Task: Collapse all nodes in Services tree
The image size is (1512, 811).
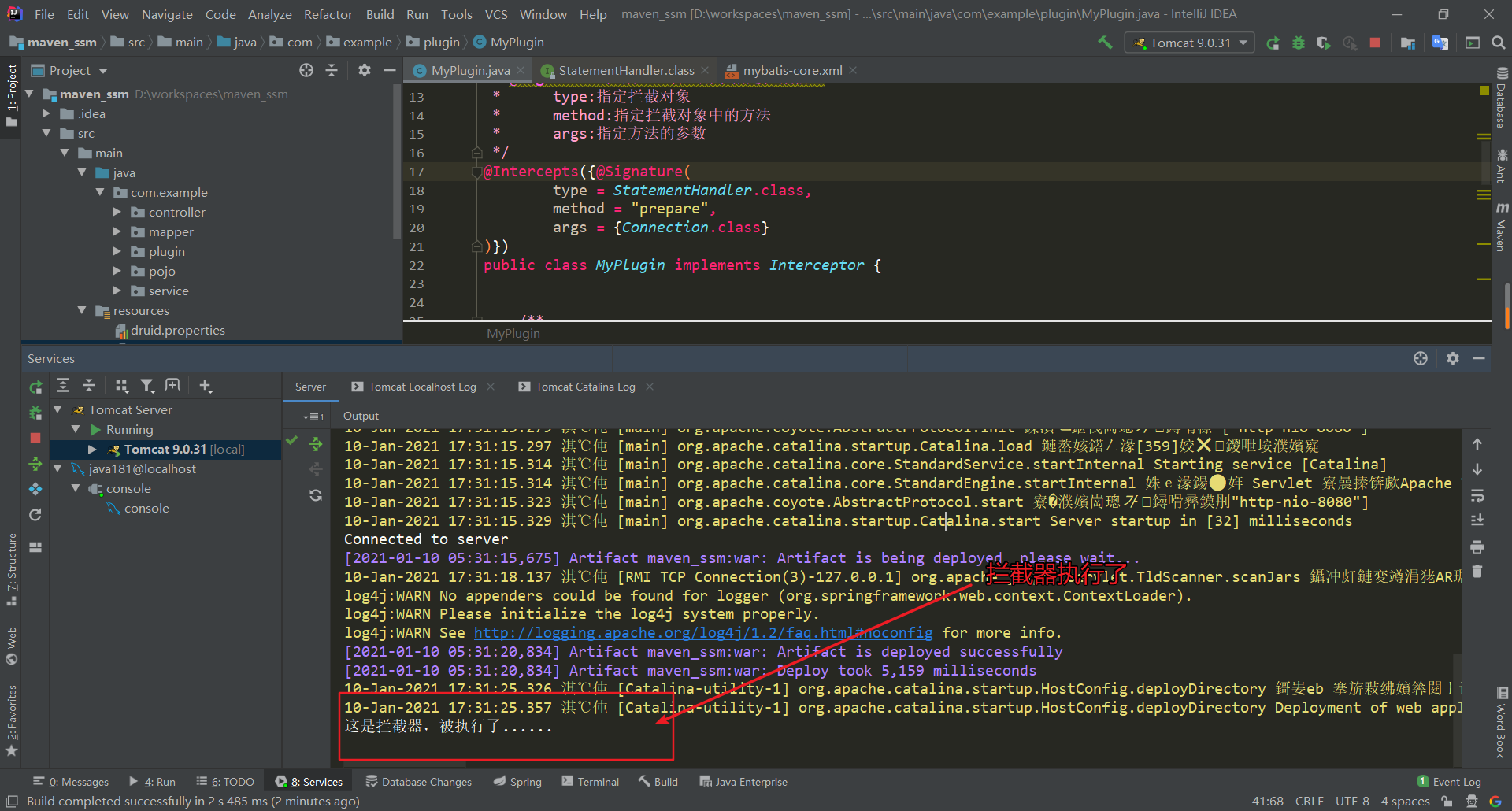Action: tap(89, 385)
